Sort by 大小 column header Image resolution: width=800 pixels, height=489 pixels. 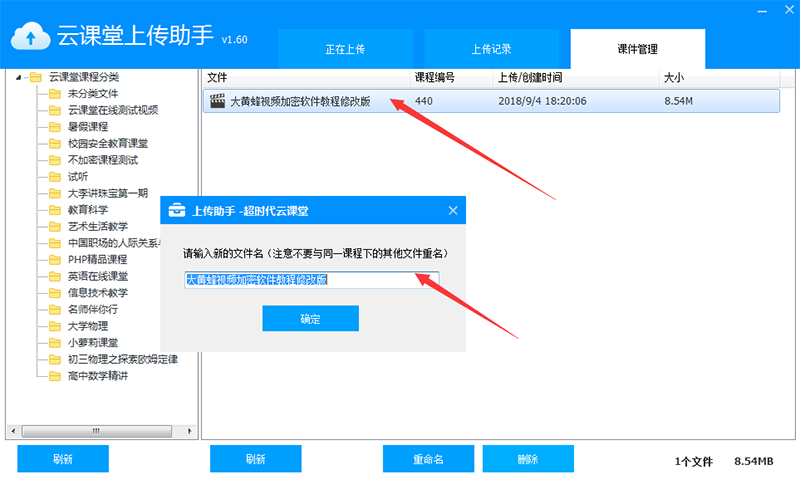pos(719,78)
